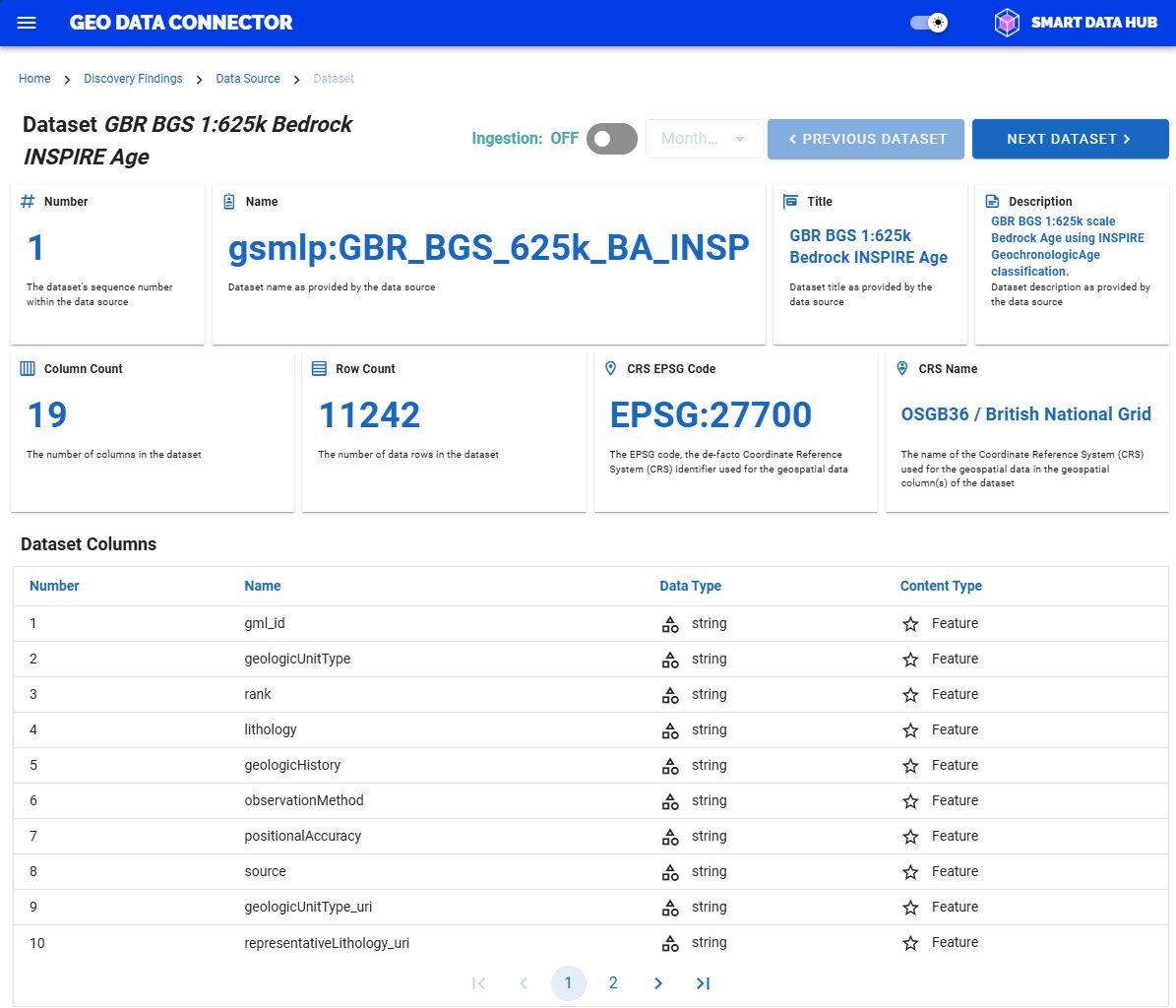Viewport: 1176px width, 1008px height.
Task: Select the representativeLithology_uri column name
Action: click(327, 943)
